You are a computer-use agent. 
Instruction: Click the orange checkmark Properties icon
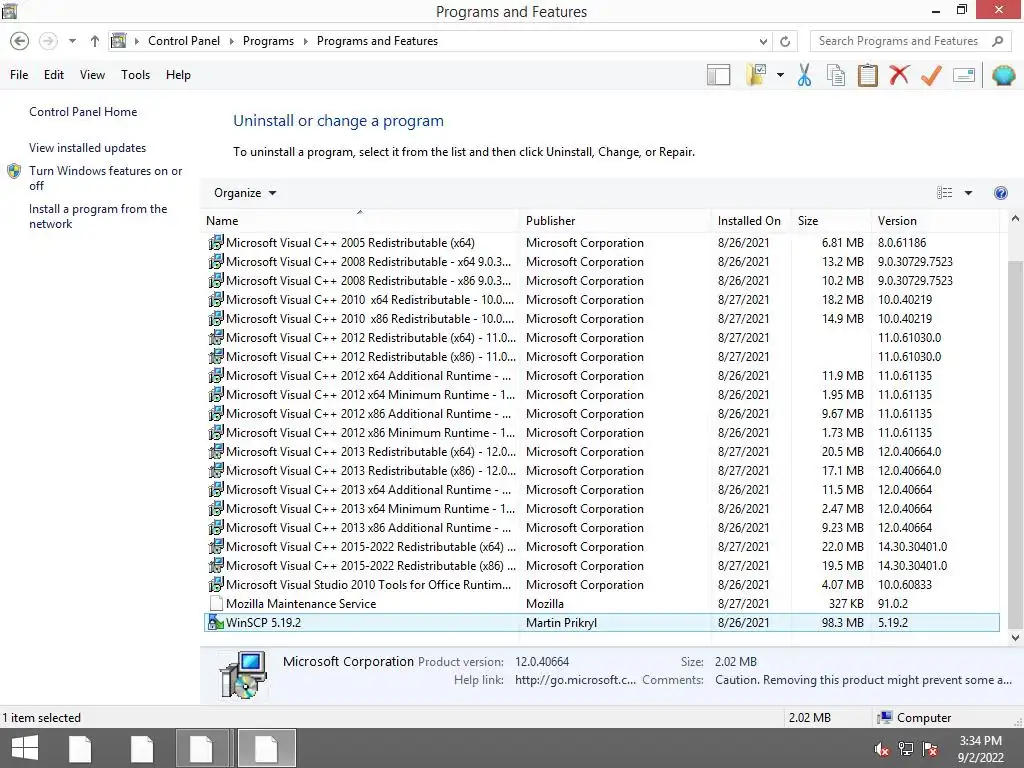[x=931, y=75]
